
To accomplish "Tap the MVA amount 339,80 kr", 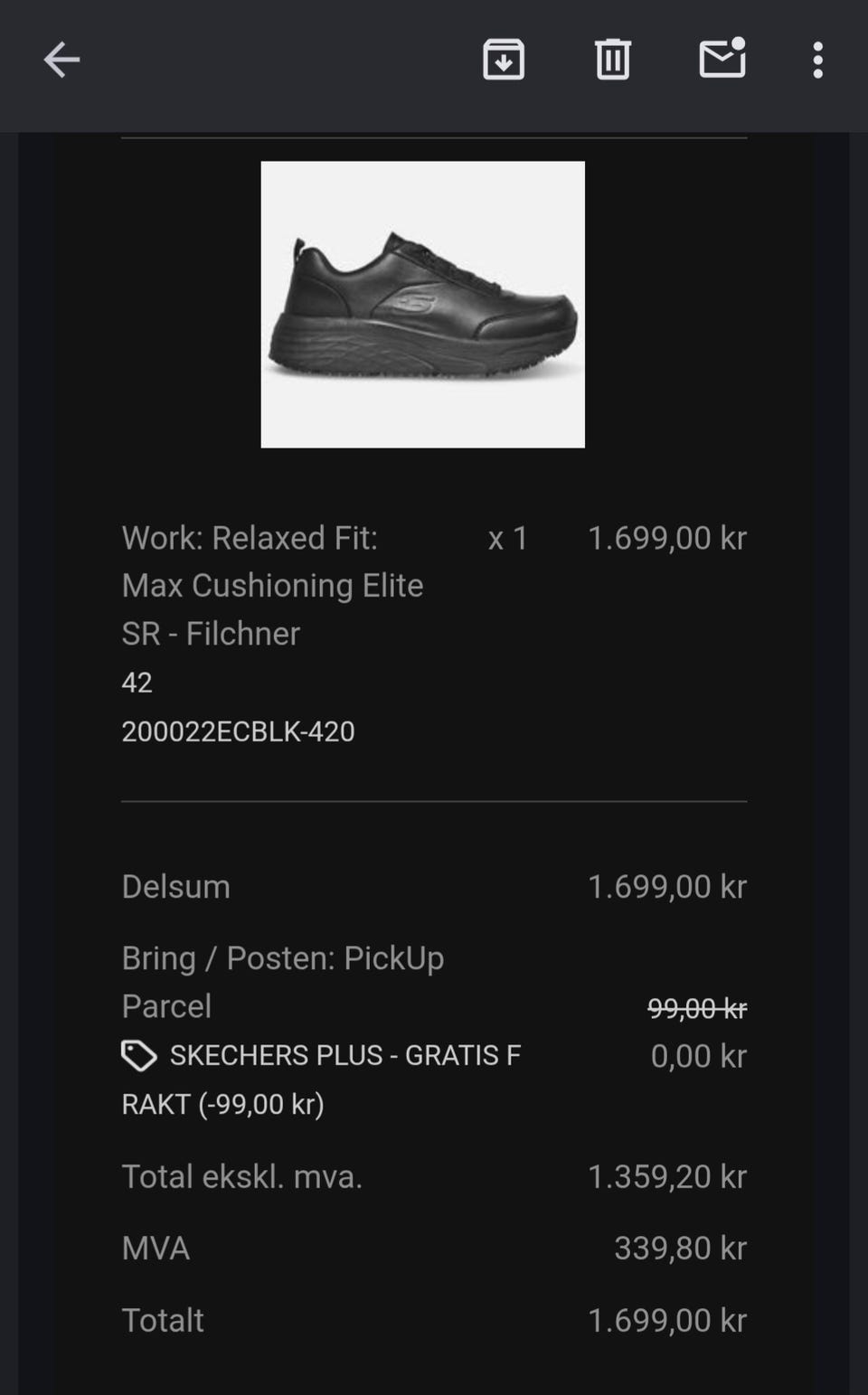I will tap(680, 1249).
